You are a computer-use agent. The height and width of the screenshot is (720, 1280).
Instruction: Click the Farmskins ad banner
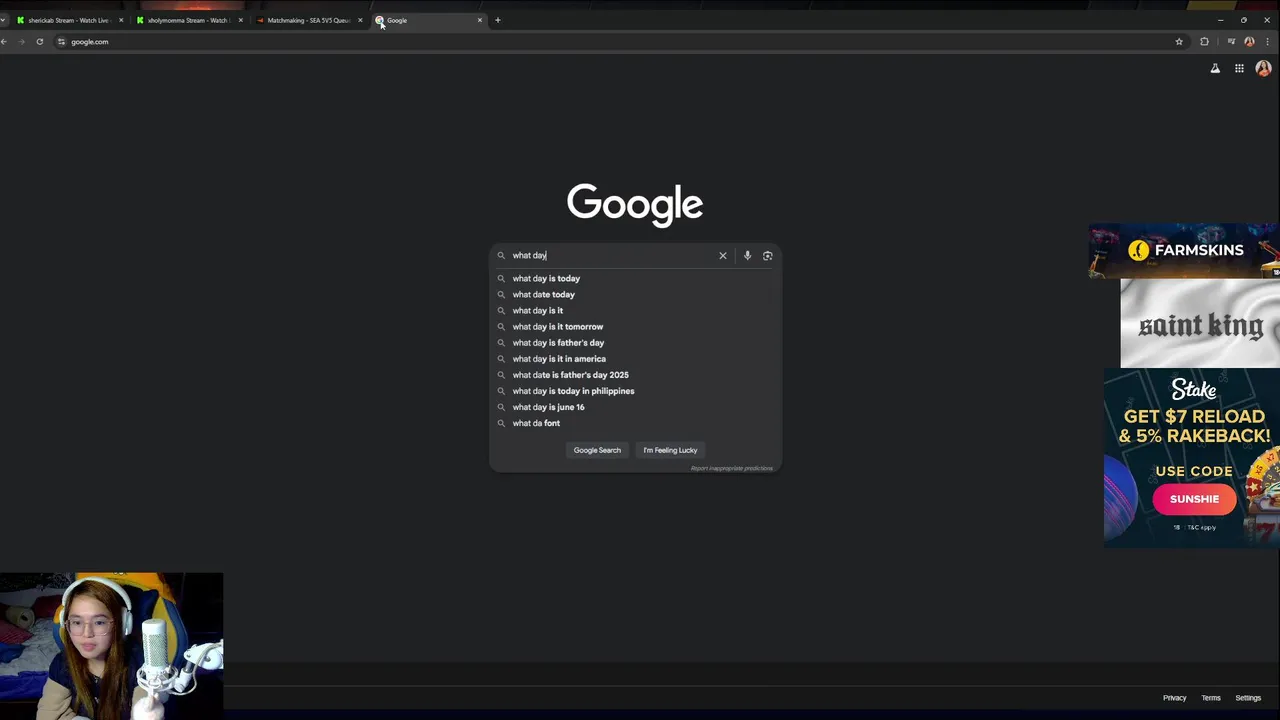pos(1184,250)
